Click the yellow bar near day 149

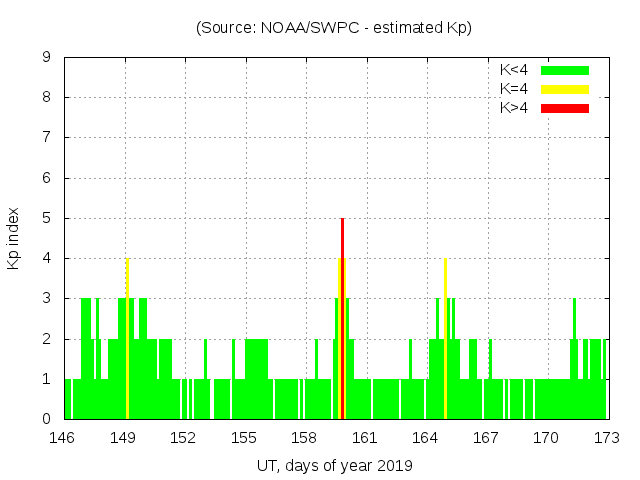(127, 340)
